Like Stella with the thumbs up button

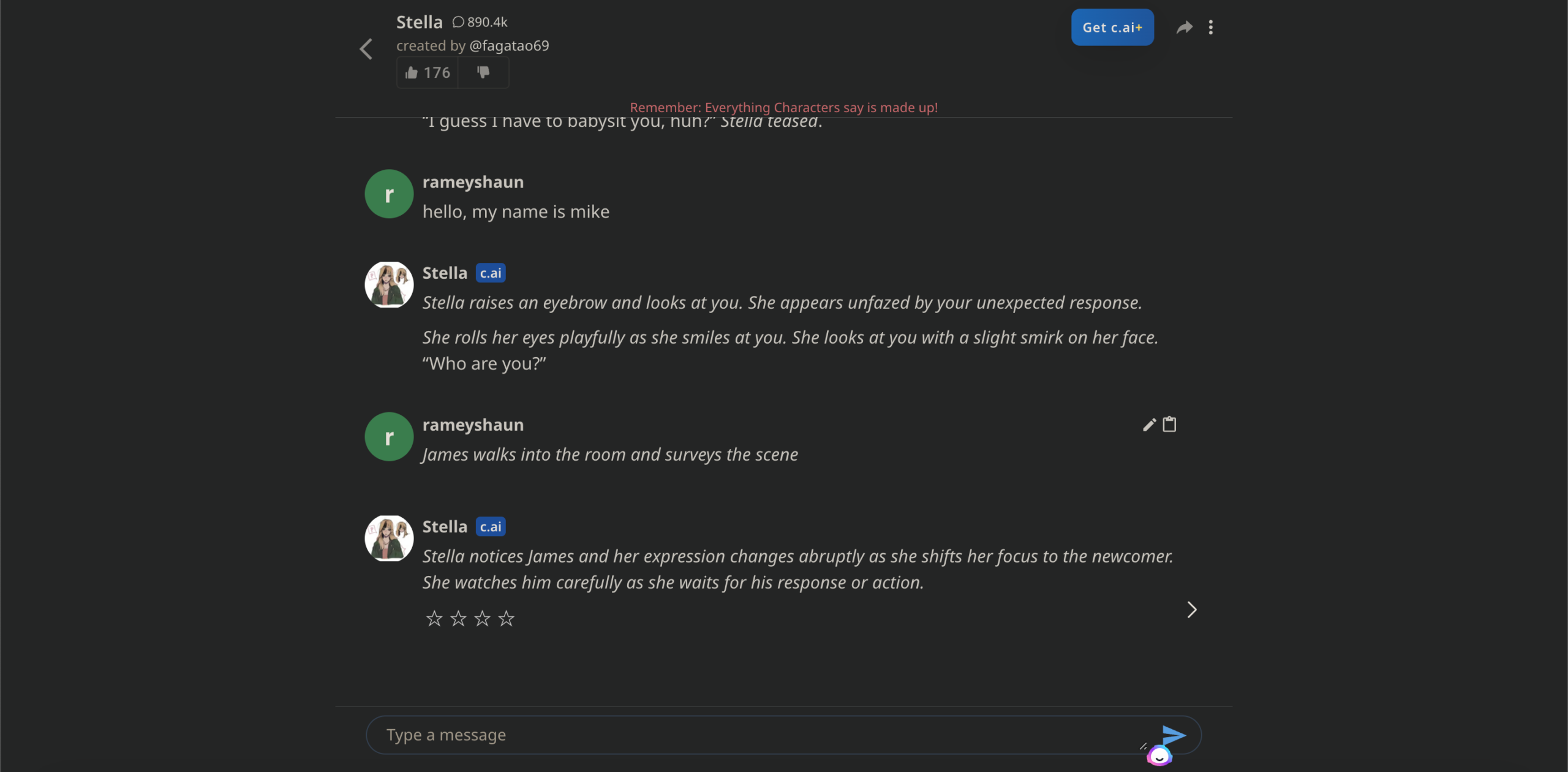[x=428, y=73]
